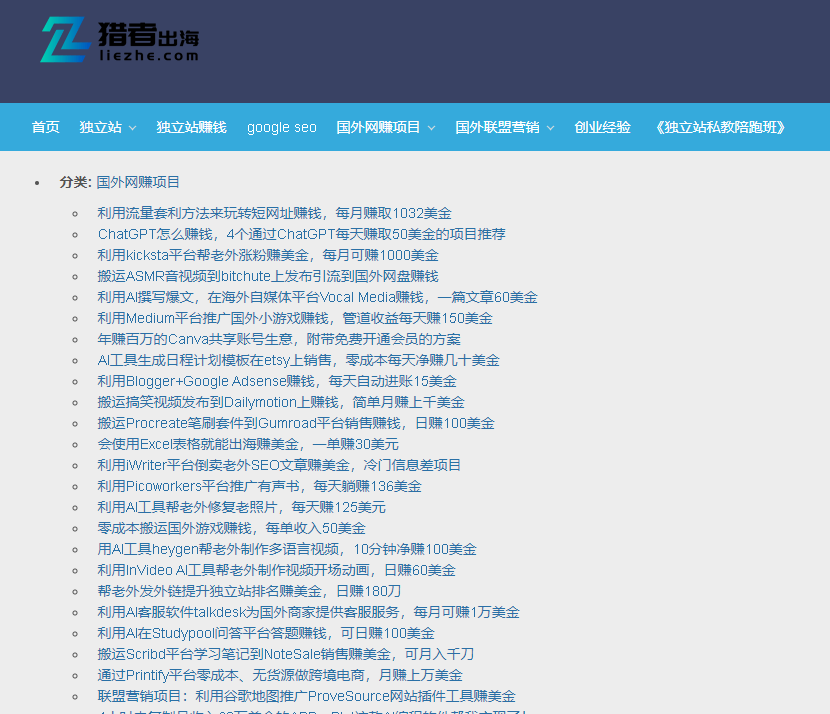Open the ChatGPT怎么赚钱 article link

pyautogui.click(x=302, y=234)
